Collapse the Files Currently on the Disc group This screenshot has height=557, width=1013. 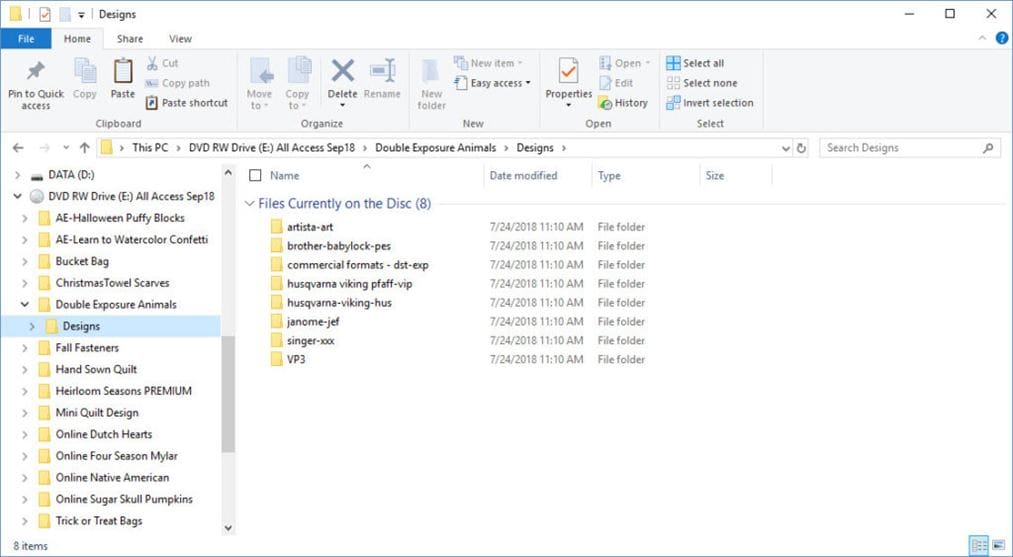pyautogui.click(x=250, y=204)
